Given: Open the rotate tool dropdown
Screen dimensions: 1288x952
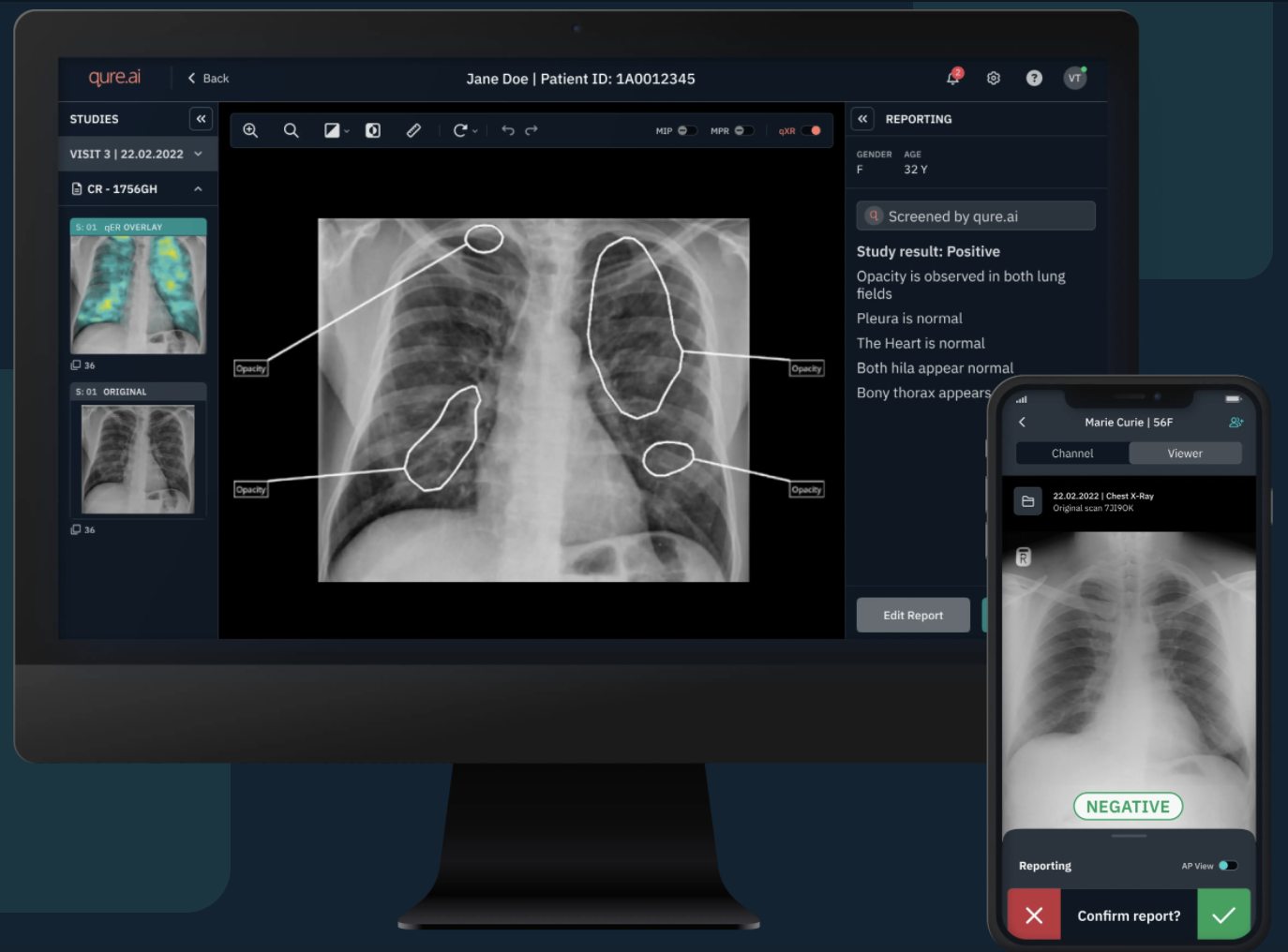Looking at the screenshot, I should tap(466, 130).
